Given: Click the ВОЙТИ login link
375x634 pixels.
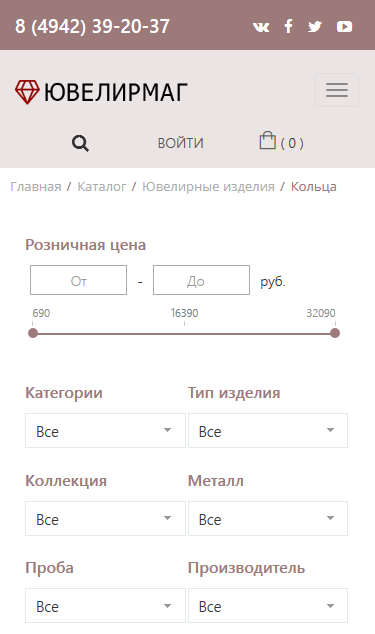Looking at the screenshot, I should pyautogui.click(x=180, y=143).
